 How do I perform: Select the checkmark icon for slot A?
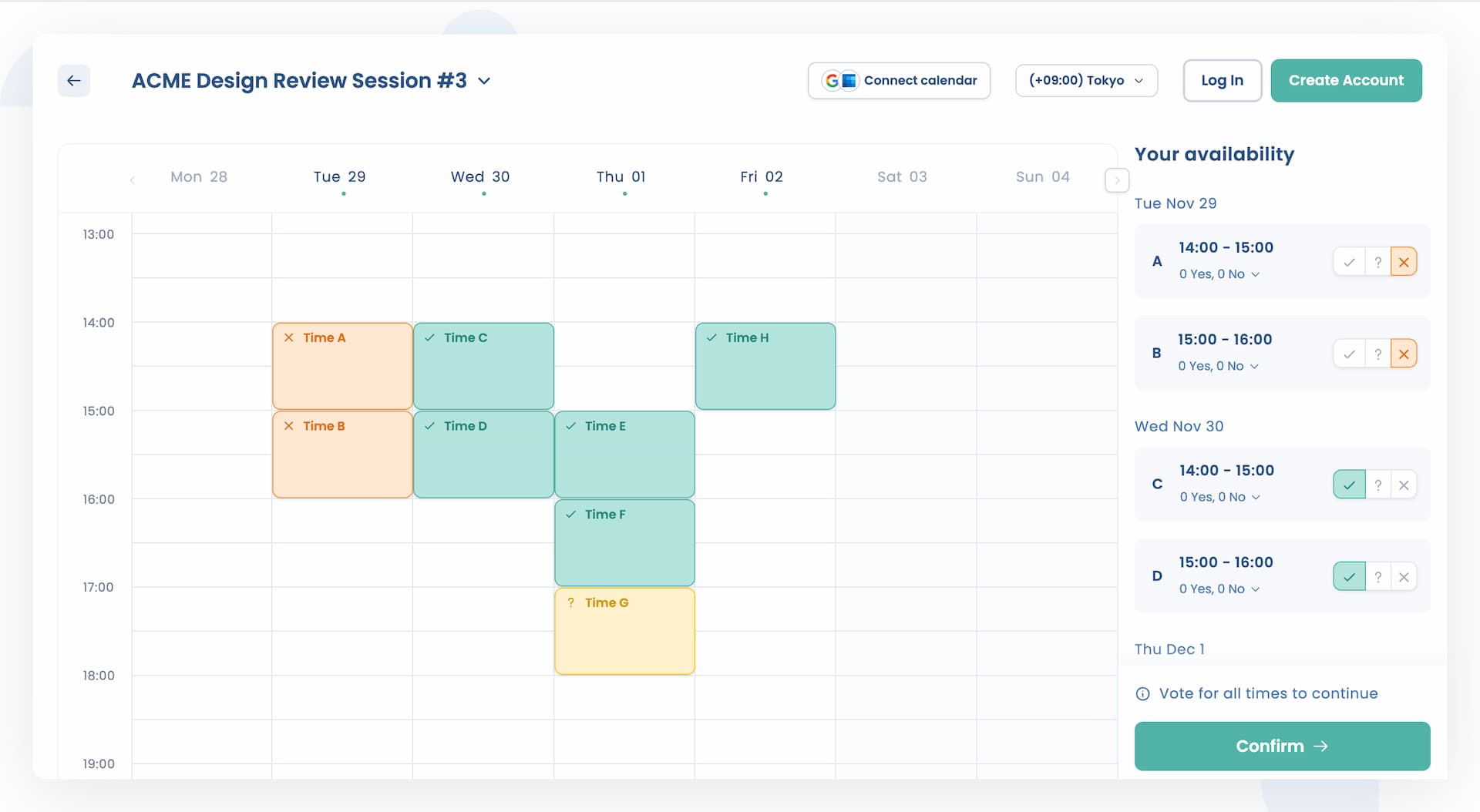click(1350, 261)
